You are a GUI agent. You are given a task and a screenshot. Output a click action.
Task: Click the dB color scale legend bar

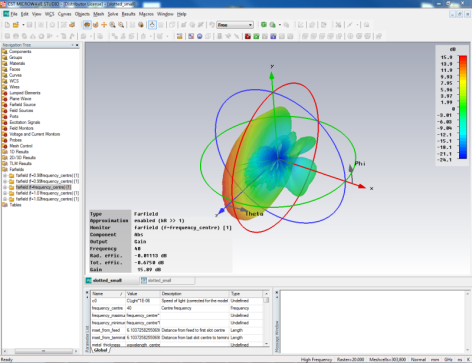coord(463,107)
